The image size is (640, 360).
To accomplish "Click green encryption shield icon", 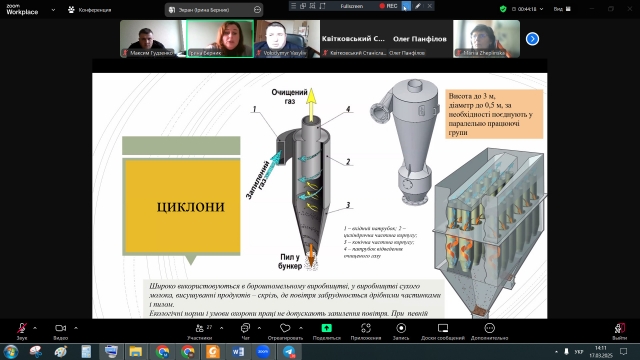I will coord(503,9).
